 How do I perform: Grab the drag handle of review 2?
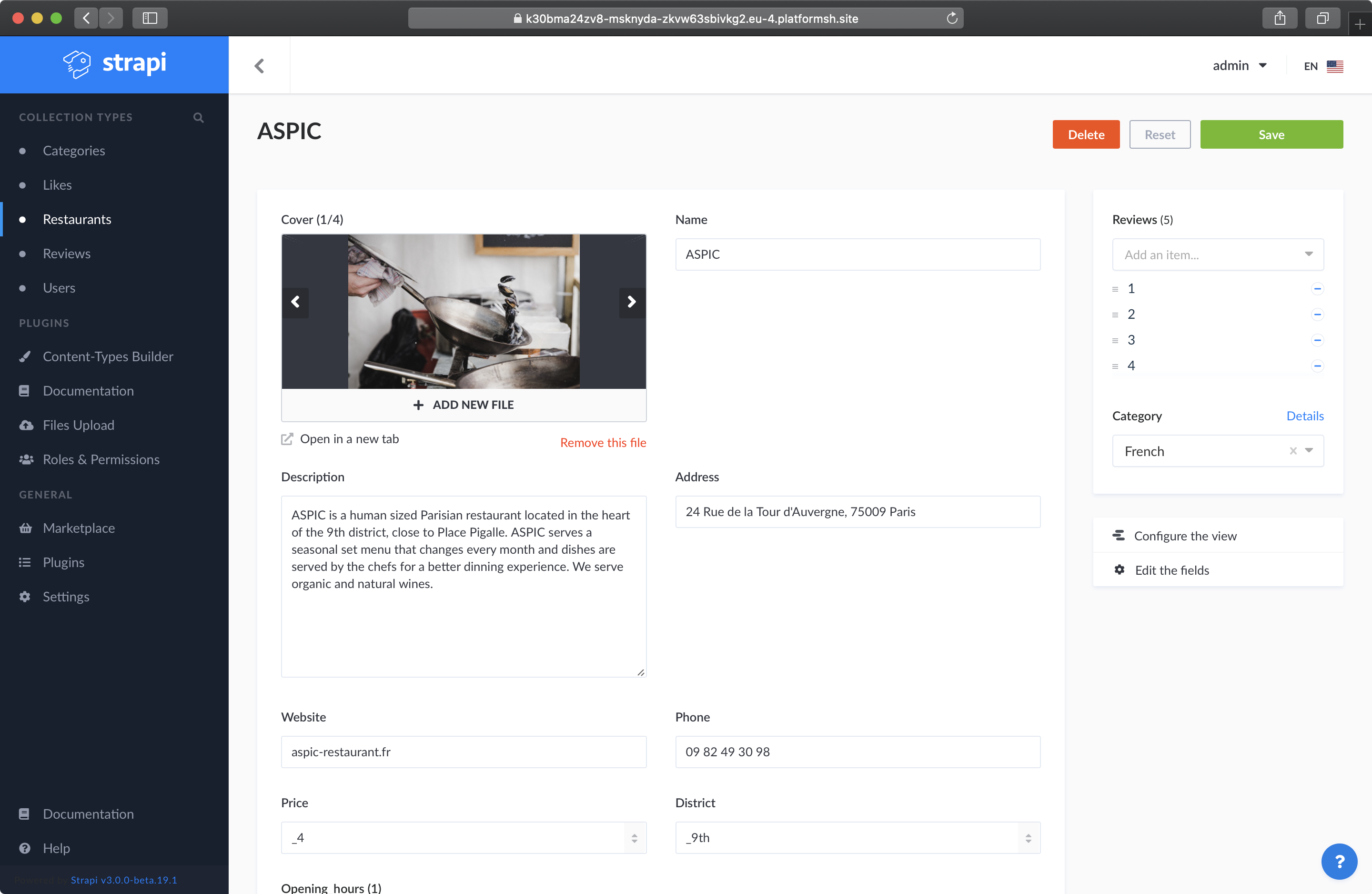point(1115,315)
